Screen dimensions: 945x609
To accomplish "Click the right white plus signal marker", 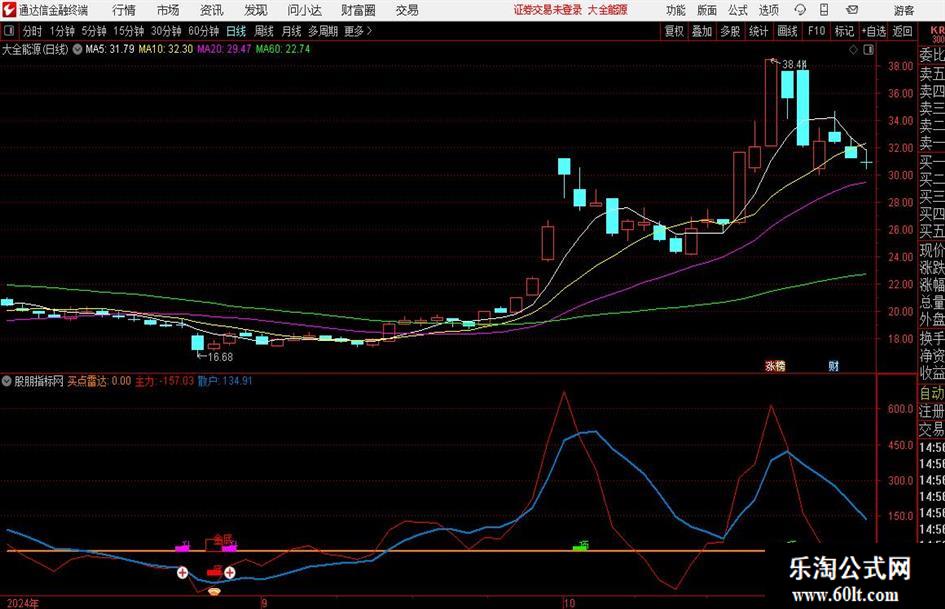I will [x=229, y=572].
